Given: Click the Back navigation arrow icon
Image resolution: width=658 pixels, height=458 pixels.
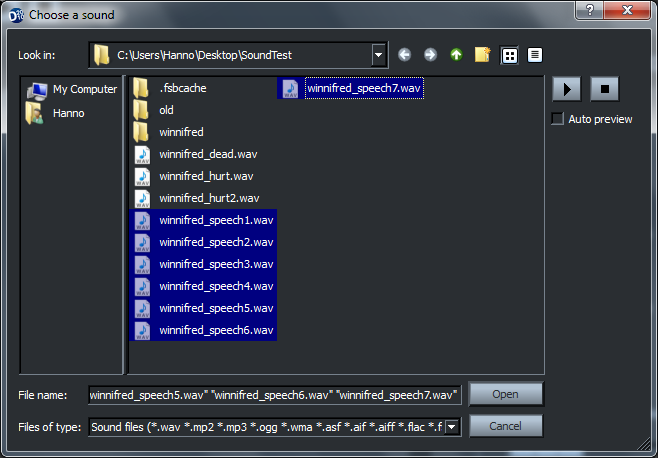Looking at the screenshot, I should click(x=404, y=55).
